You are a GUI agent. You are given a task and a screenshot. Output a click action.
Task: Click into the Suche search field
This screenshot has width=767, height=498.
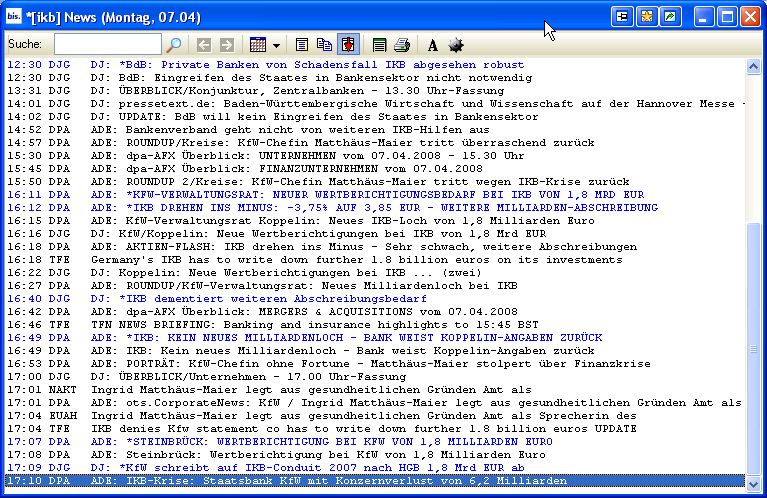pyautogui.click(x=108, y=45)
